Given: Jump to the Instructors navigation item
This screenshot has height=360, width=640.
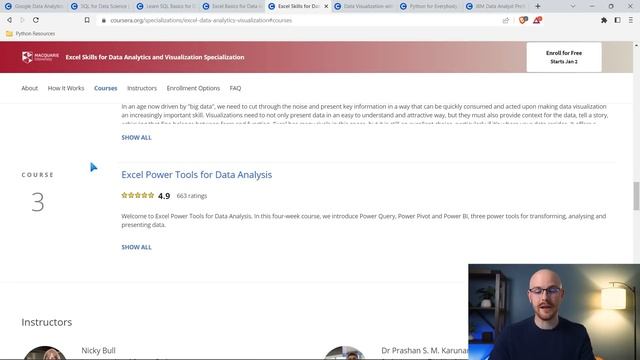Looking at the screenshot, I should click(142, 88).
